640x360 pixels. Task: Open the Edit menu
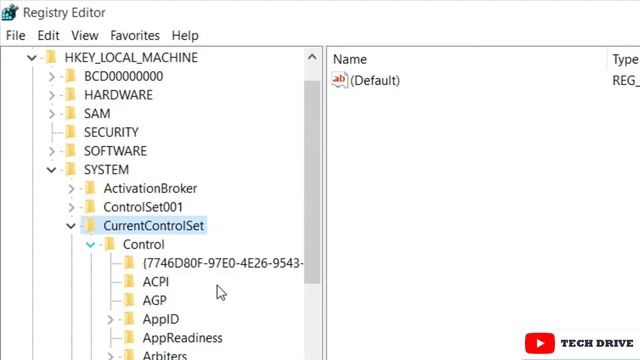point(48,36)
